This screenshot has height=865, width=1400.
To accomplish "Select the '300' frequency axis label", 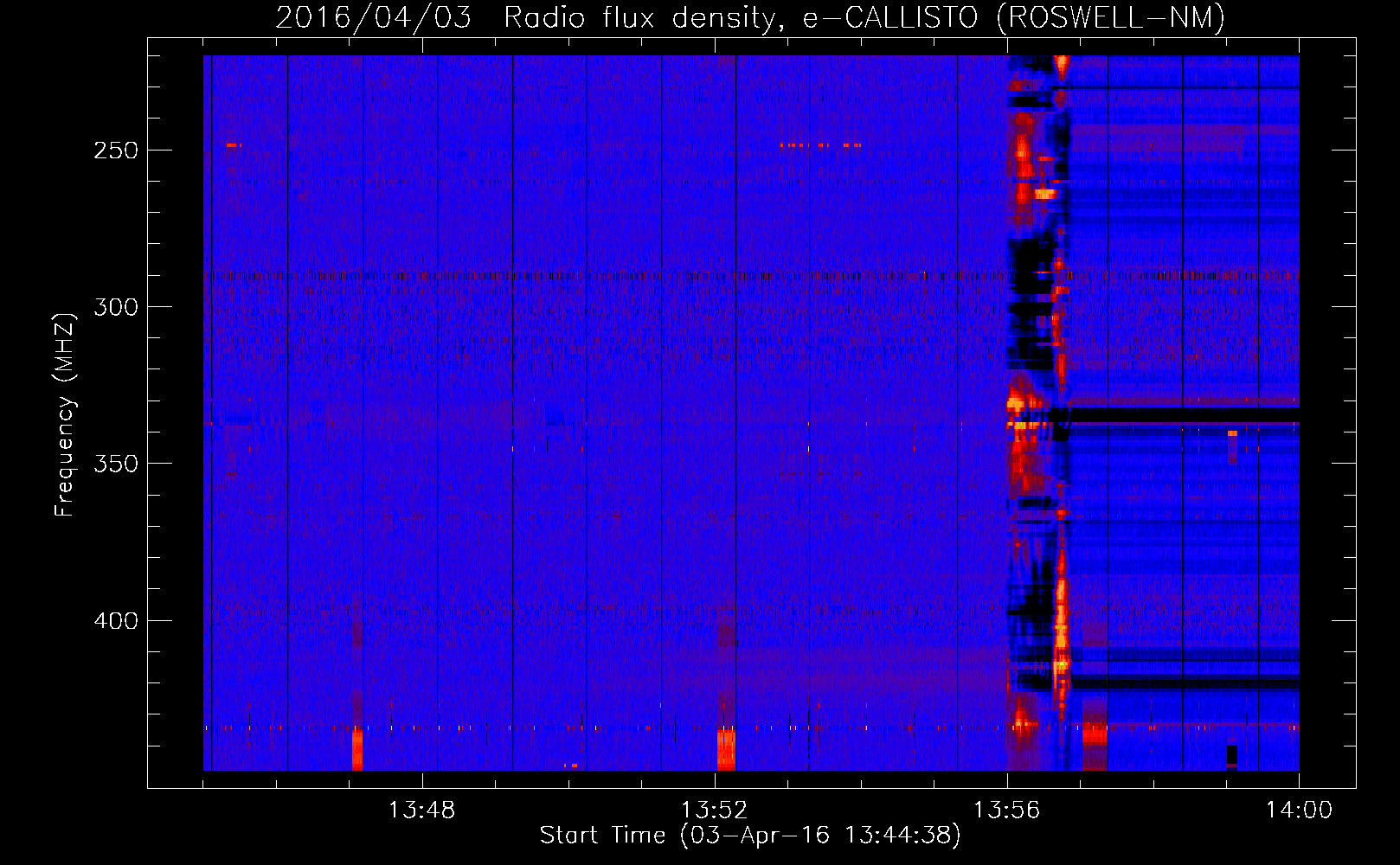I will 116,307.
